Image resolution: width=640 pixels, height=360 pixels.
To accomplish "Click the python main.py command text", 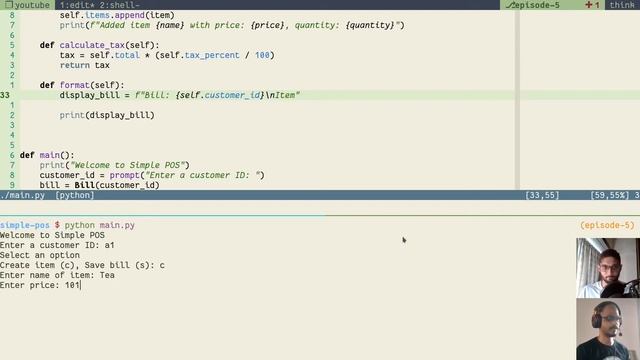I will tap(100, 225).
